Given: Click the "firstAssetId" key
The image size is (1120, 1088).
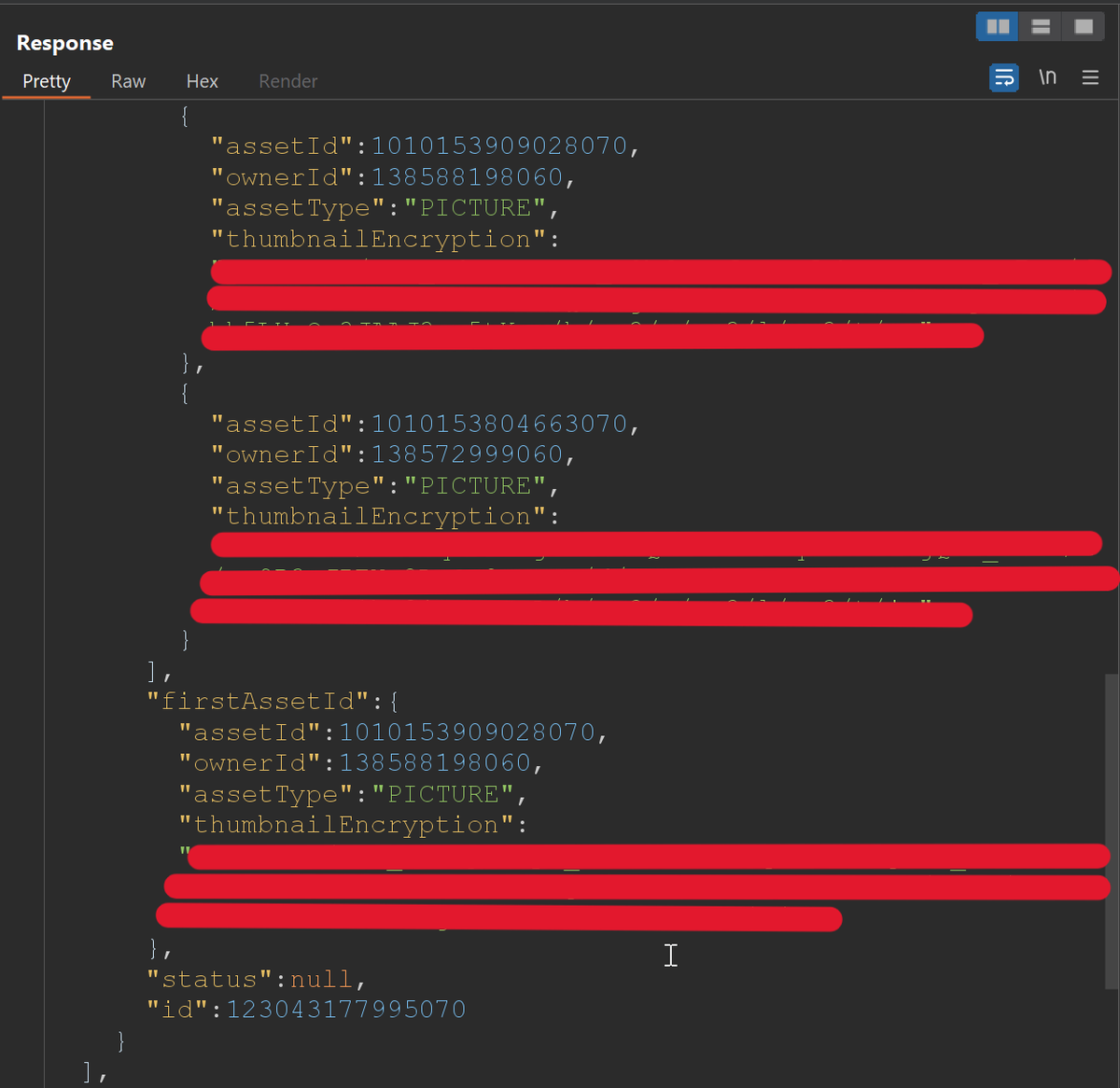Looking at the screenshot, I should 259,702.
